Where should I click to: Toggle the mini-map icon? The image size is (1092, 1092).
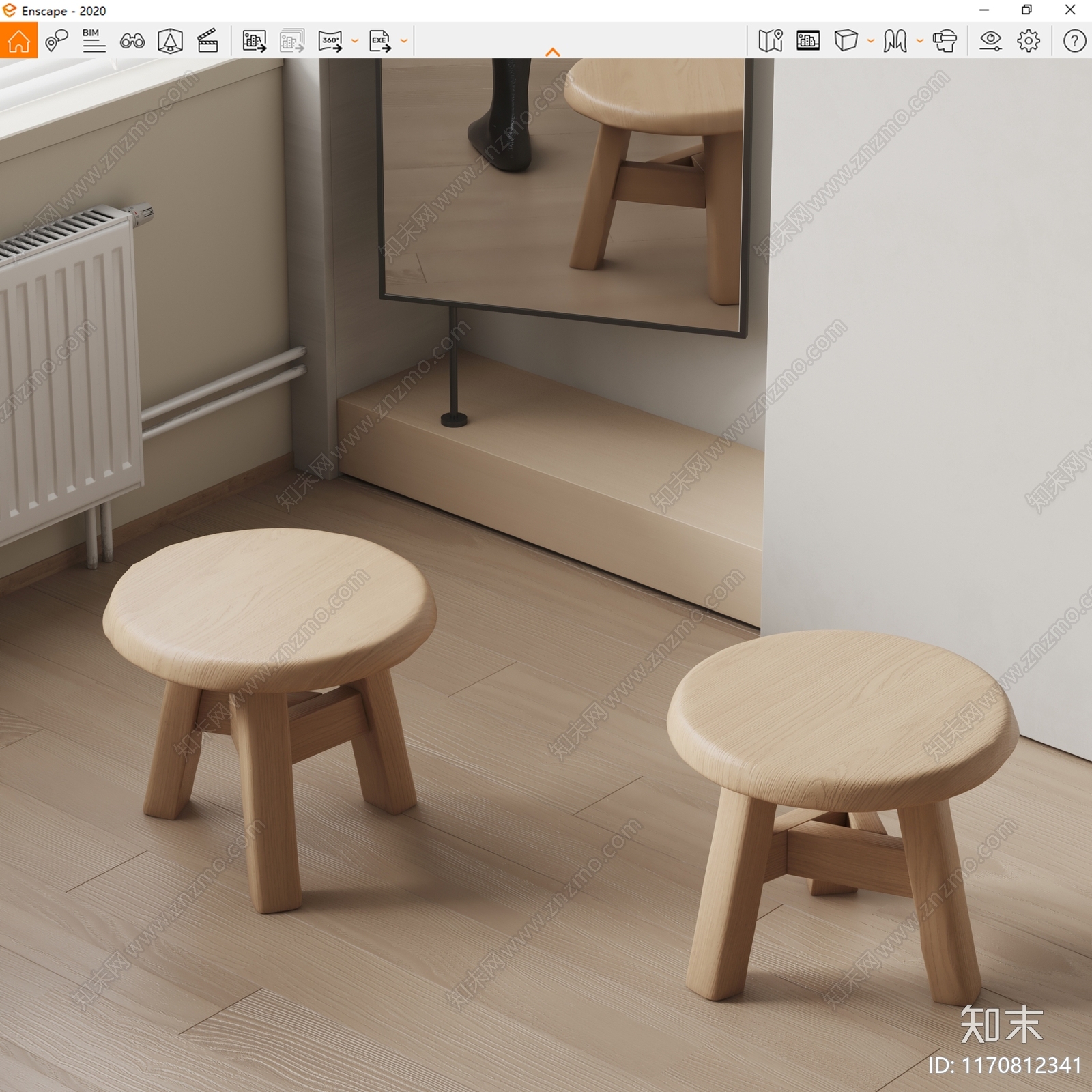tap(771, 41)
